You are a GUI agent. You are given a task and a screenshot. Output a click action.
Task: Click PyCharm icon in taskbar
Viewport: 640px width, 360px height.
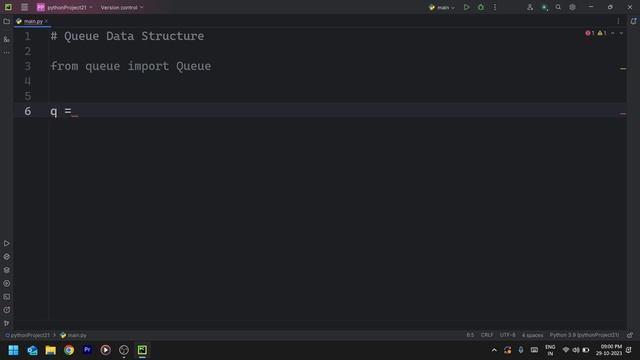pos(142,350)
